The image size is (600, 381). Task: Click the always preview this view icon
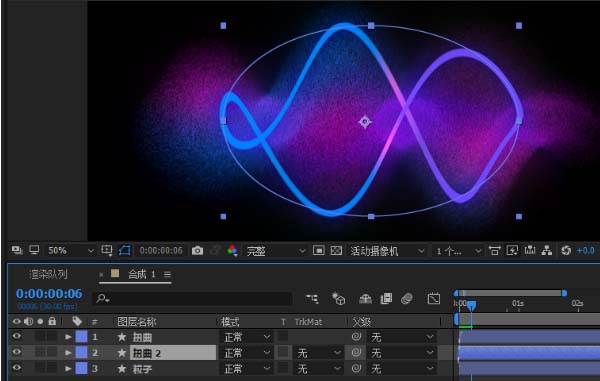pos(16,250)
